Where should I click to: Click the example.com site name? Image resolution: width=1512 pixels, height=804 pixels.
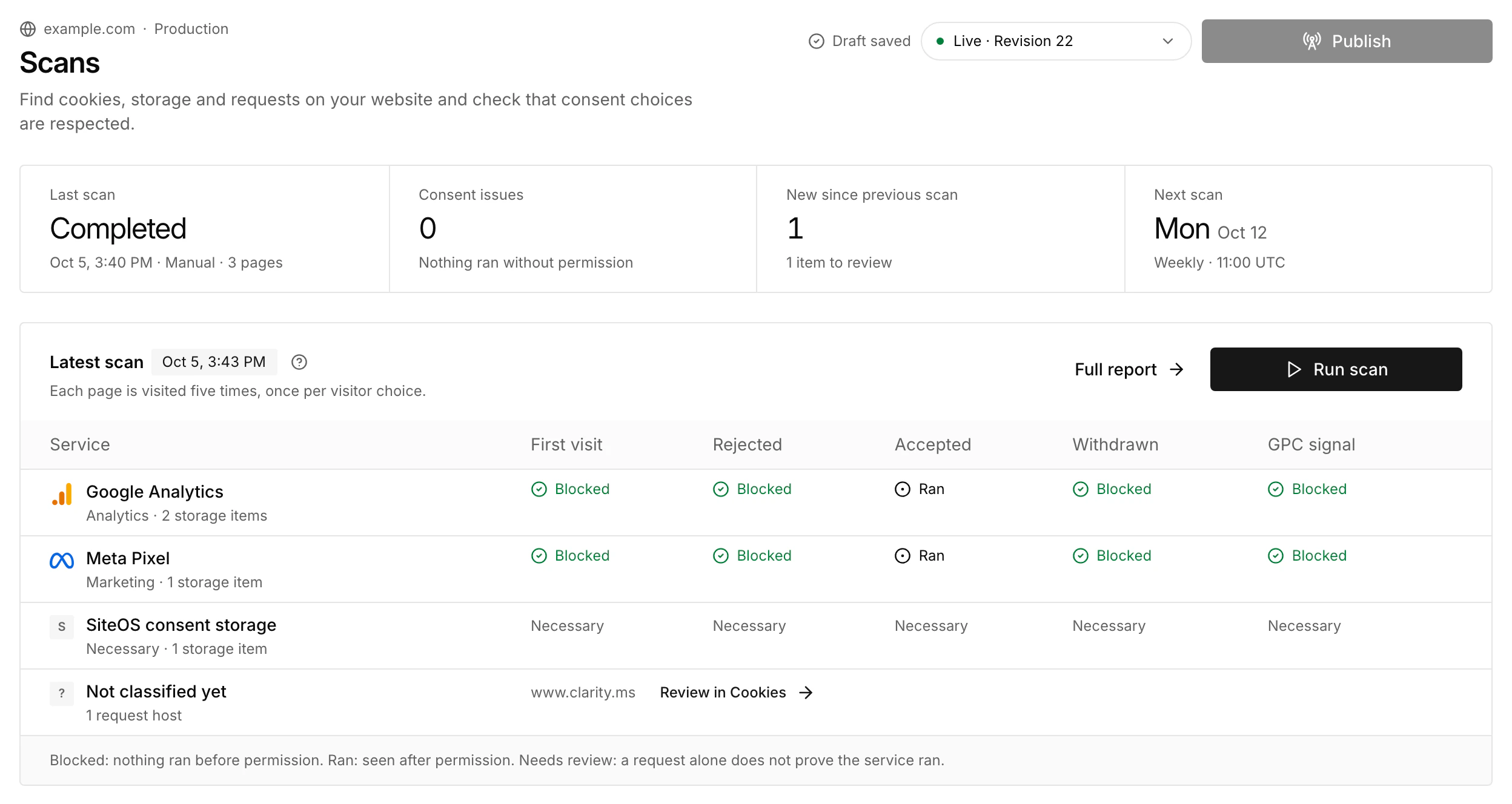pos(90,29)
